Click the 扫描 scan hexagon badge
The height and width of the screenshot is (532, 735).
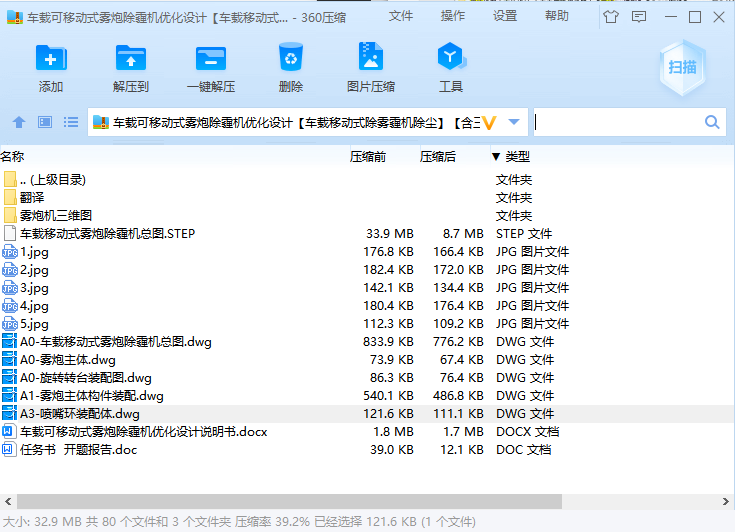682,67
